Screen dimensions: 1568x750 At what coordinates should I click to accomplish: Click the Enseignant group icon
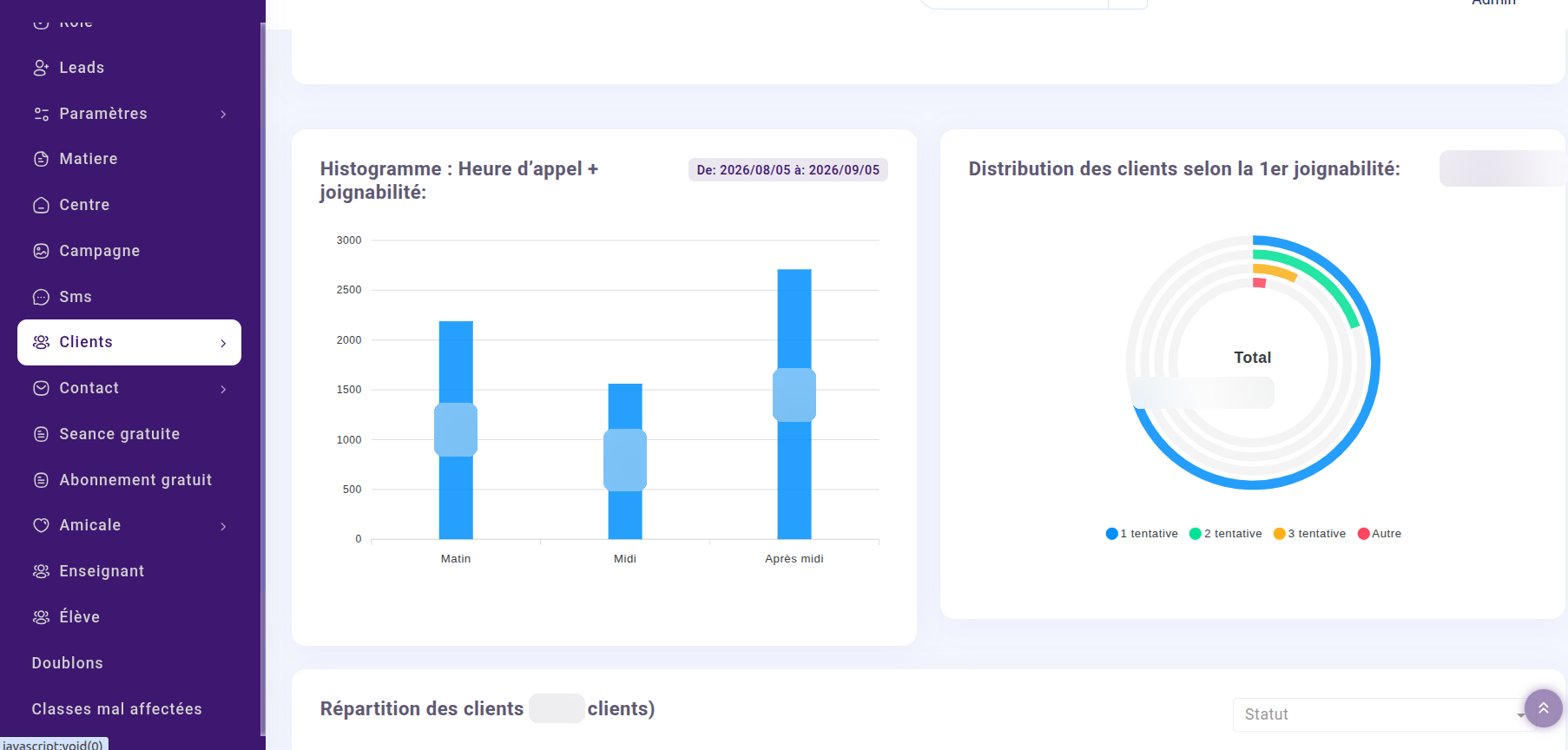[41, 571]
